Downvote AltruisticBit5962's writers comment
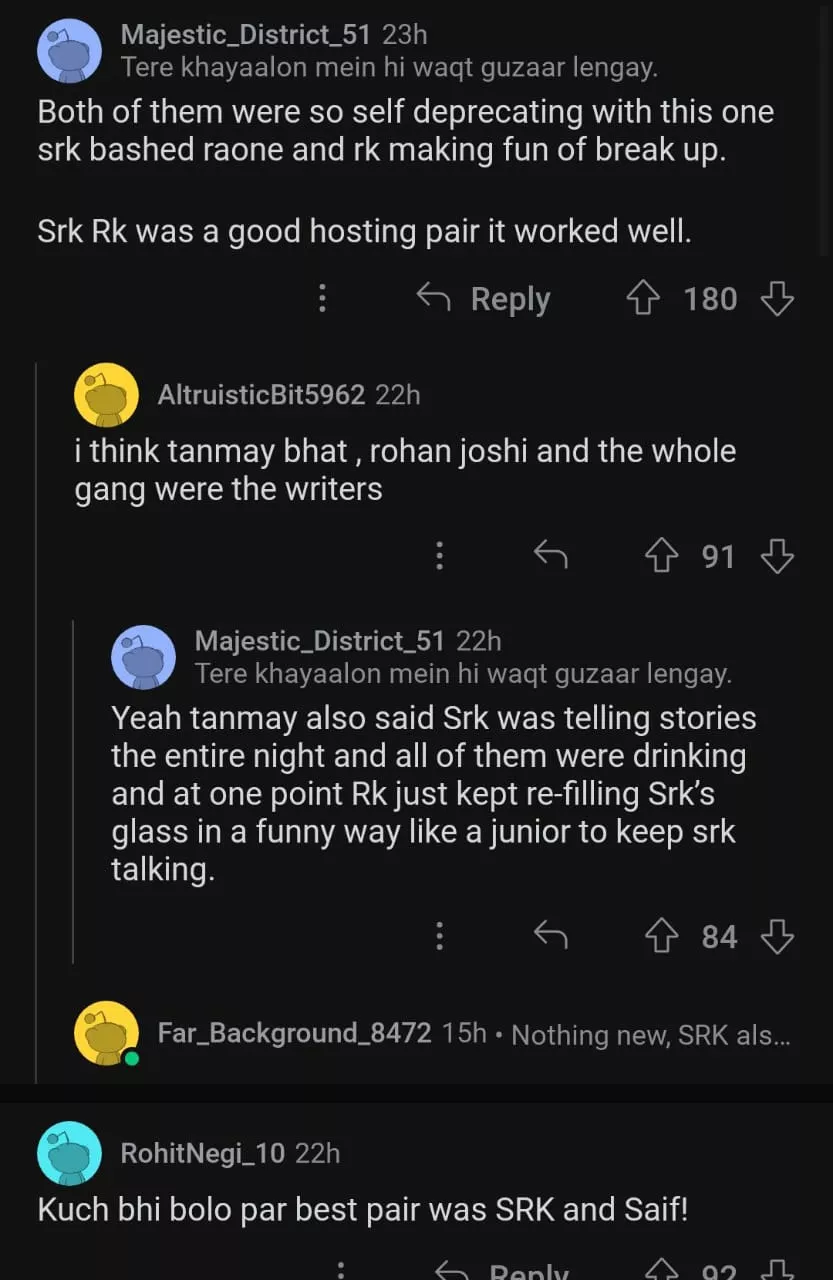The height and width of the screenshot is (1280, 833). tap(777, 556)
